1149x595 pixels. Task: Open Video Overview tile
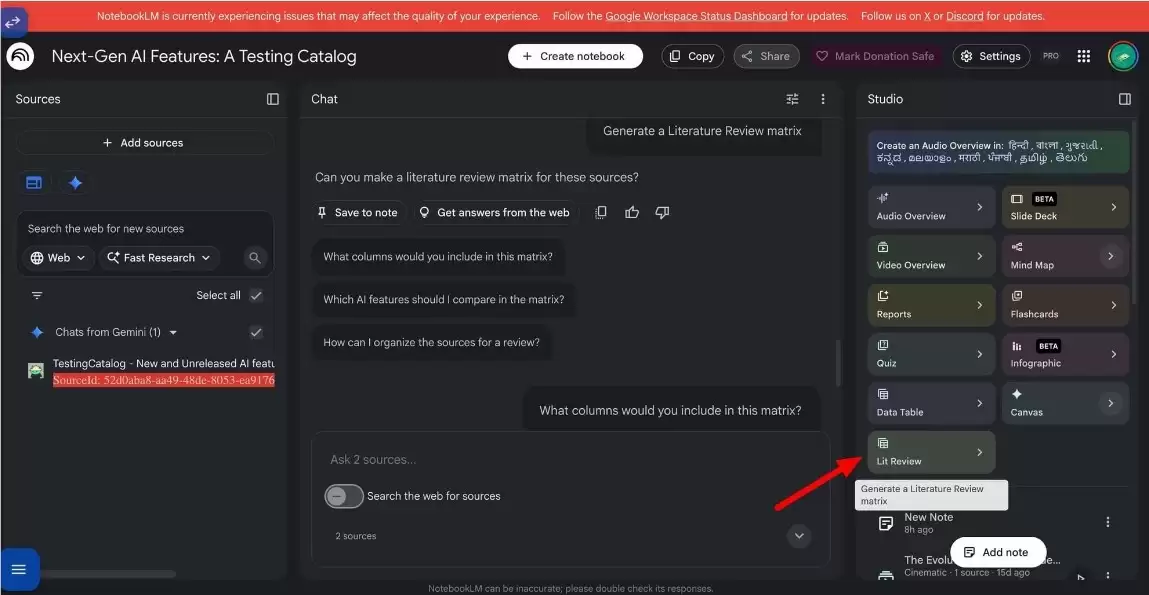[931, 256]
